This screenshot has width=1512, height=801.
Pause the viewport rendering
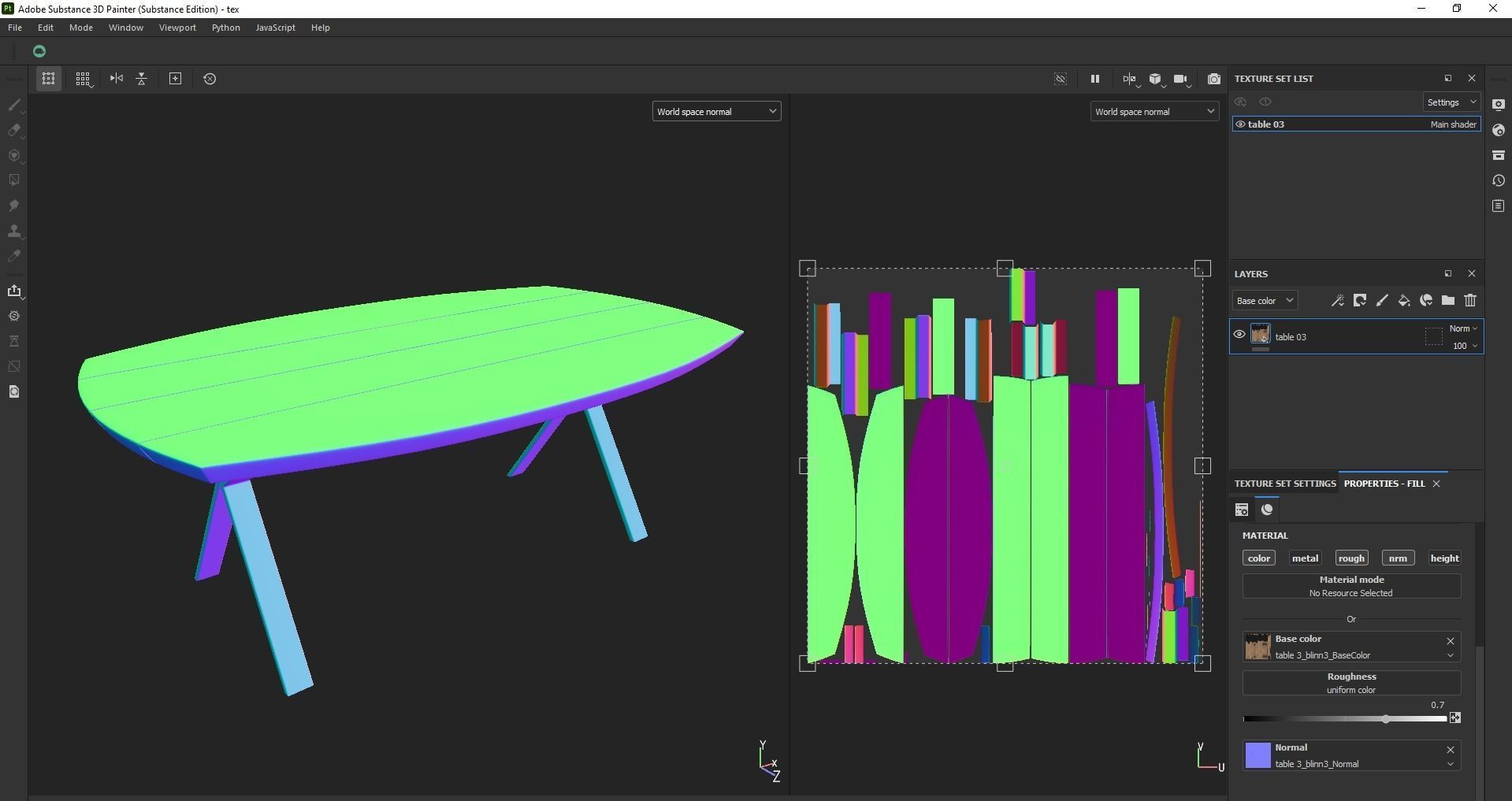coord(1094,79)
